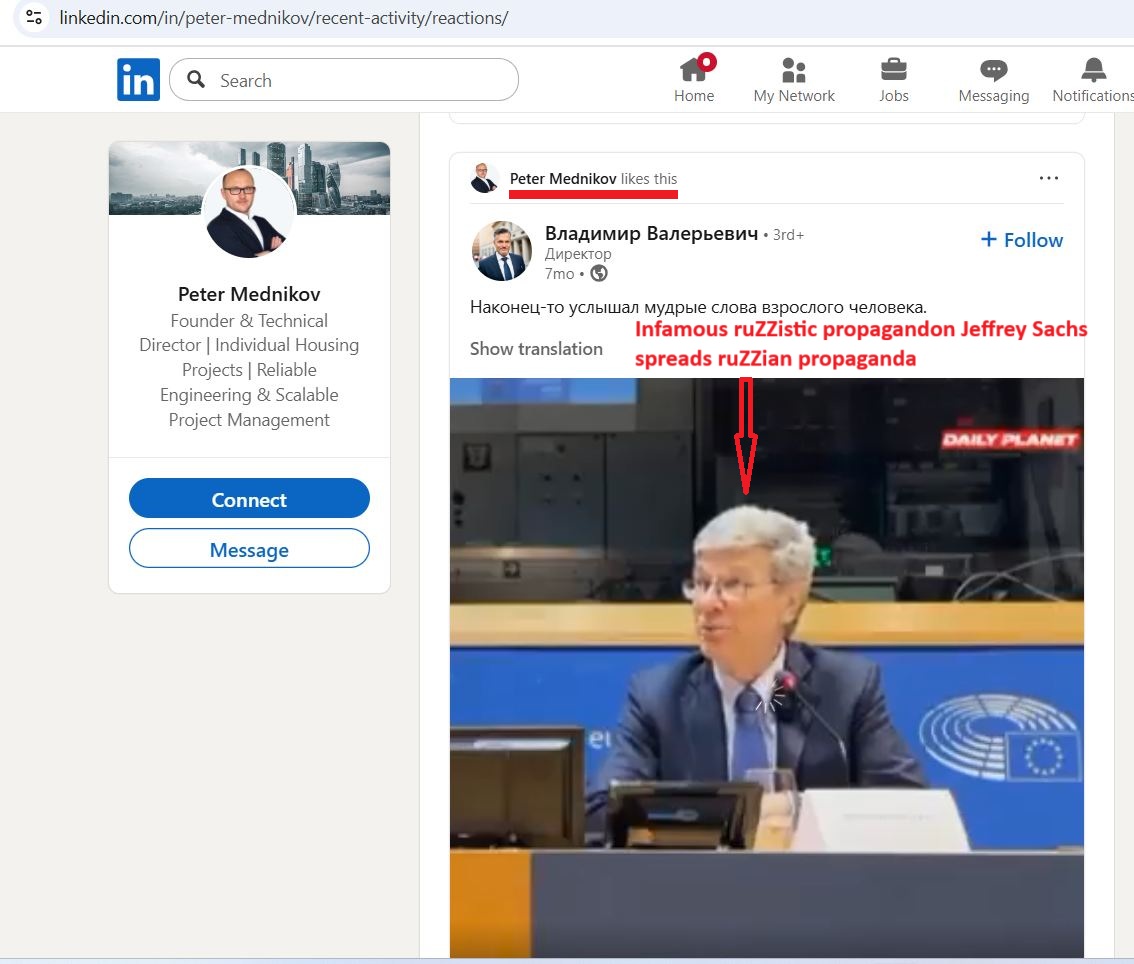This screenshot has width=1134, height=964.
Task: Open Владимир Валерьевич author name link
Action: click(651, 234)
